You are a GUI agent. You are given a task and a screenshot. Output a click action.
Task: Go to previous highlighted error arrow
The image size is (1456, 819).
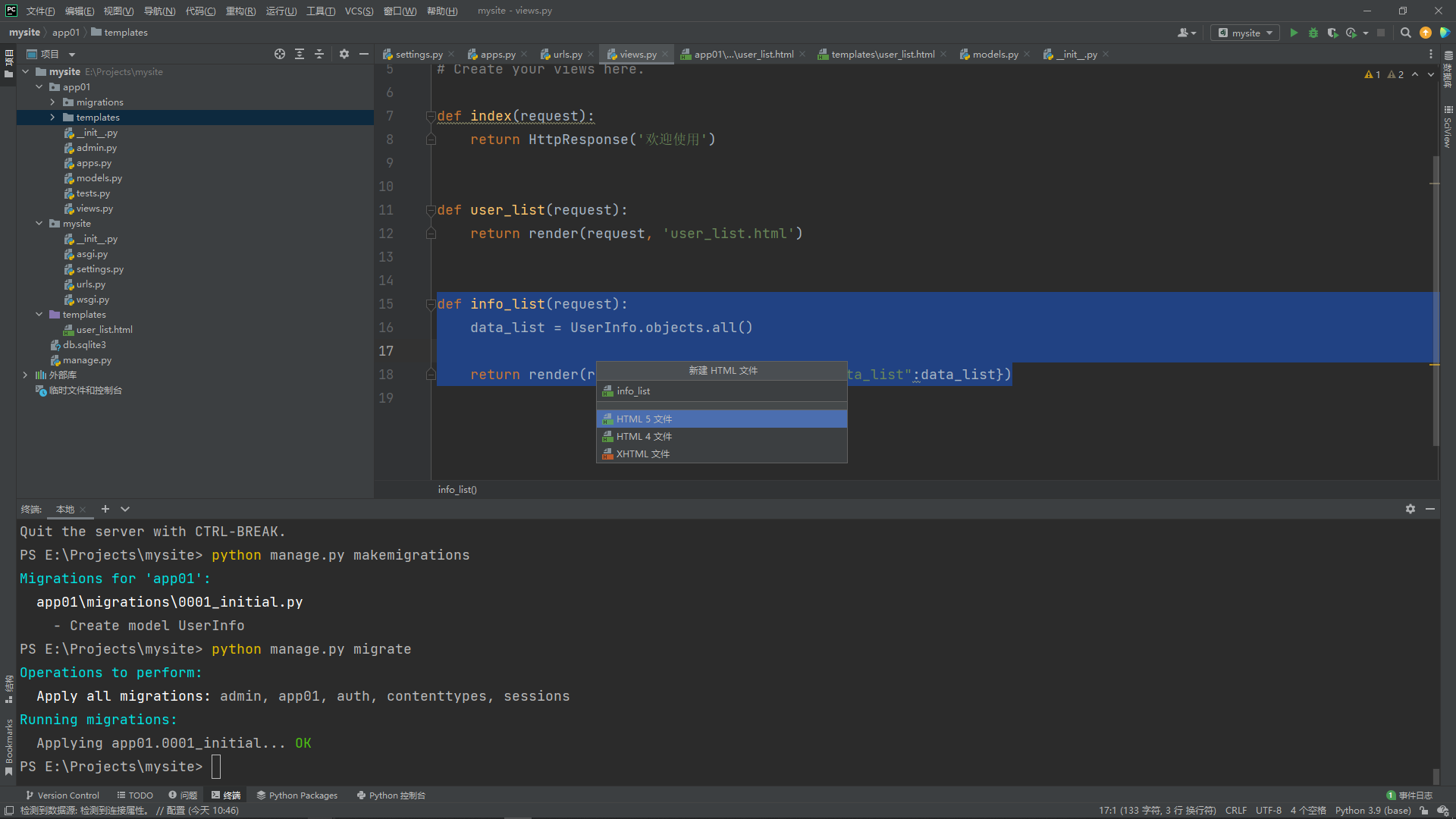coord(1415,74)
